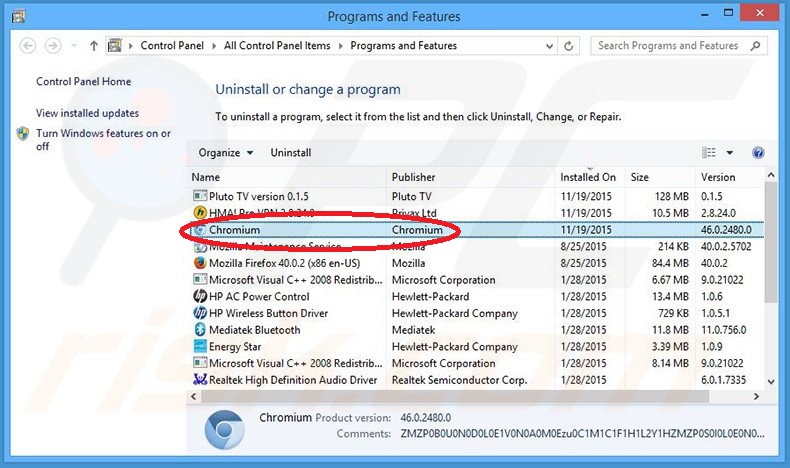Sort by Installed On column header
Viewport: 790px width, 468px height.
click(x=590, y=177)
